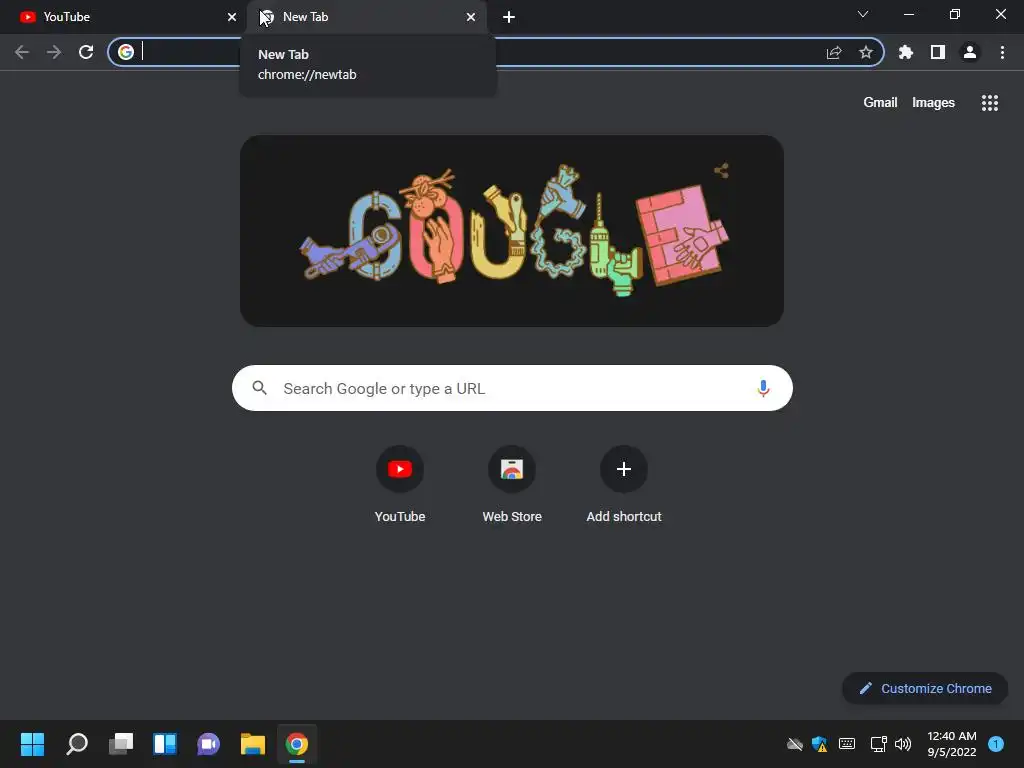Click the network status tray icon
The width and height of the screenshot is (1024, 768).
(878, 744)
